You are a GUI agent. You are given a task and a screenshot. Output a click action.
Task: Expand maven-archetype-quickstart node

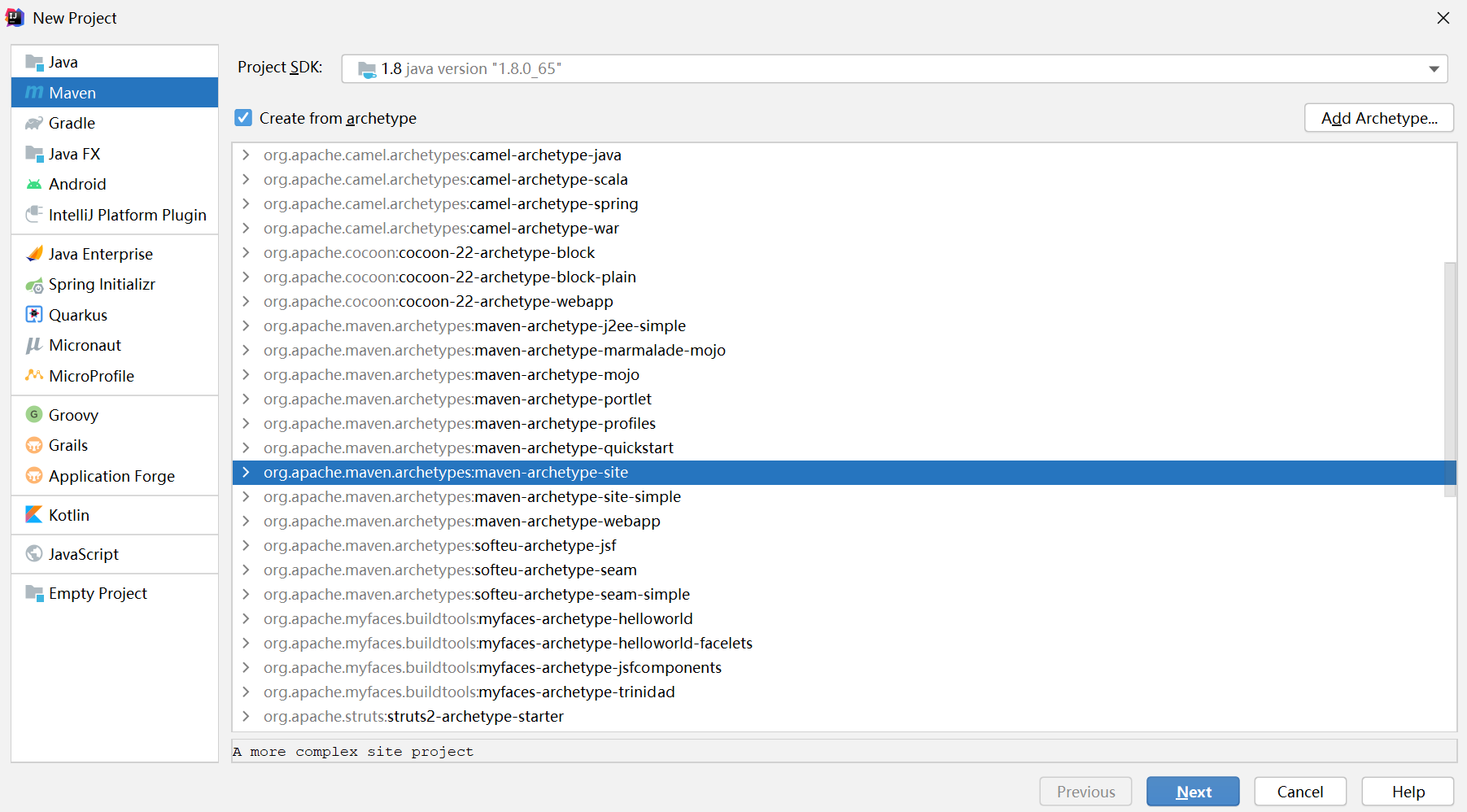coord(246,447)
